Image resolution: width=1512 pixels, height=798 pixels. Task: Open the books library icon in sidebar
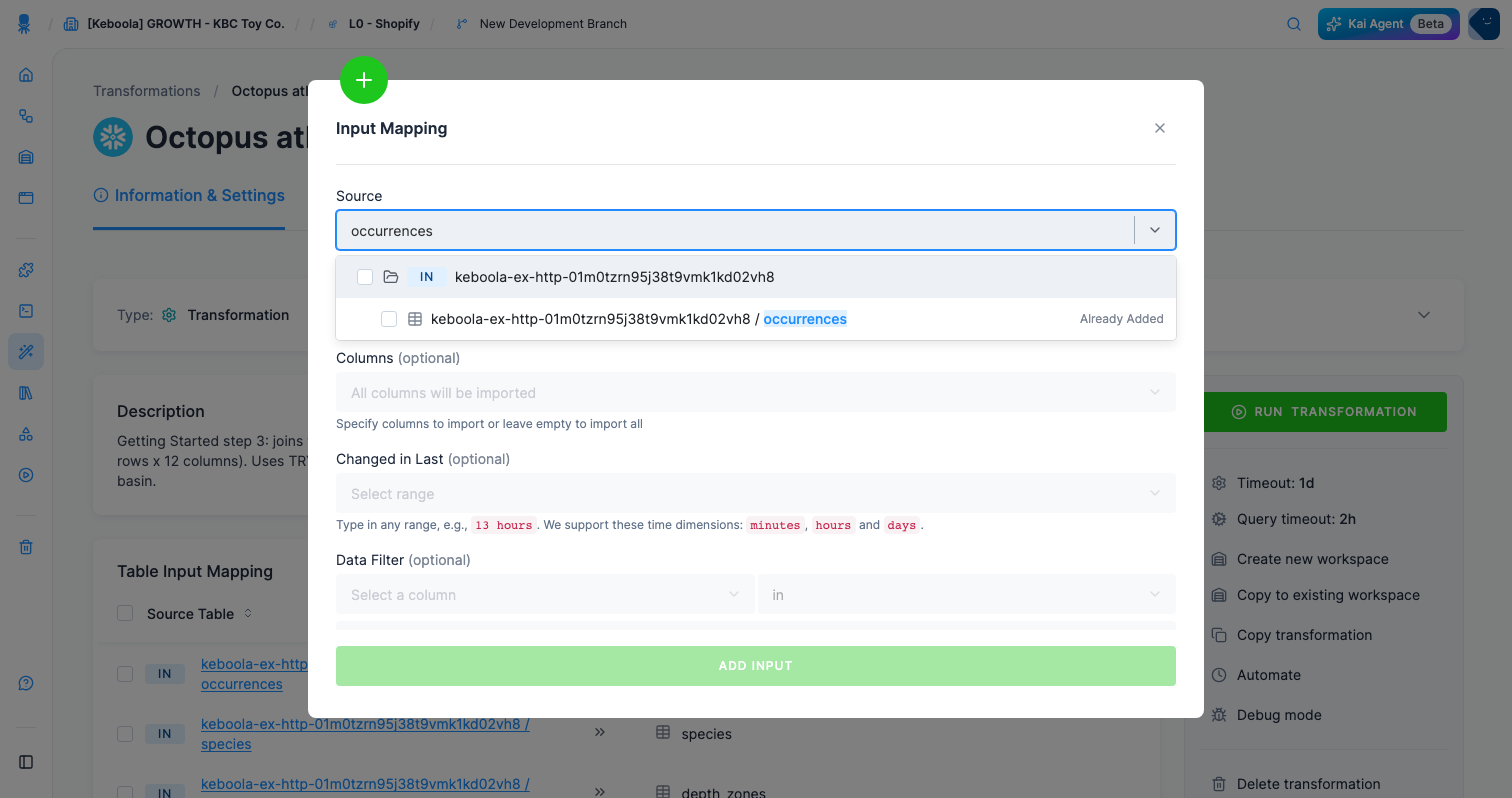[x=26, y=393]
